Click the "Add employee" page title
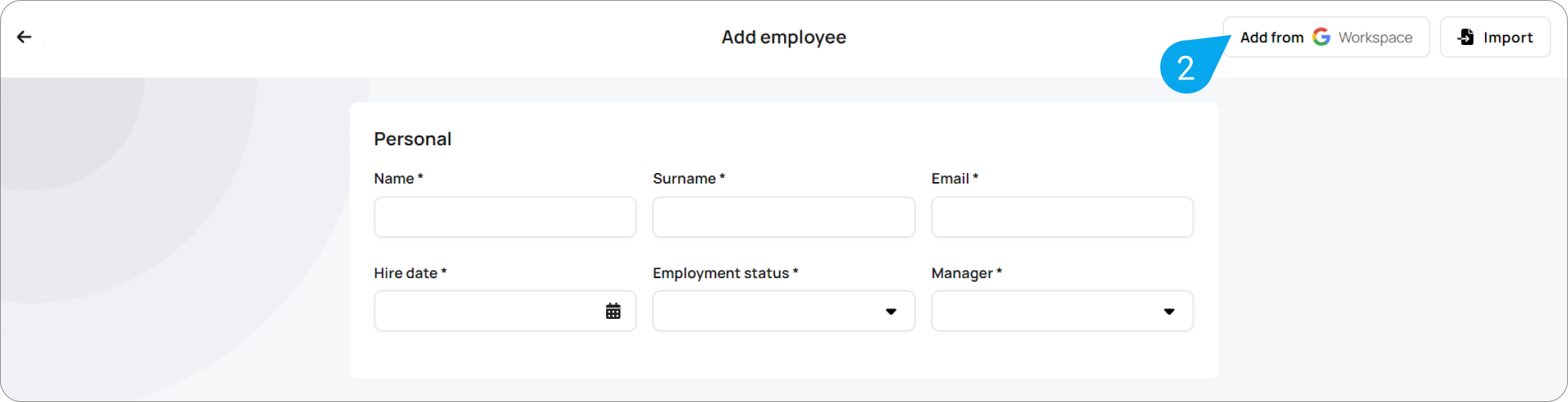Screen dimensions: 1568x402 [x=784, y=37]
